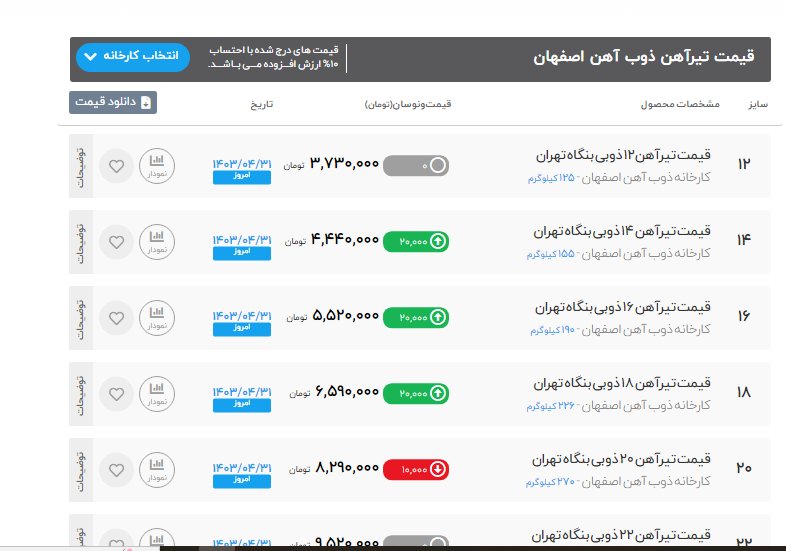Favorite the size 16 beam with heart
Viewport: 786px width, 551px height.
pos(117,317)
